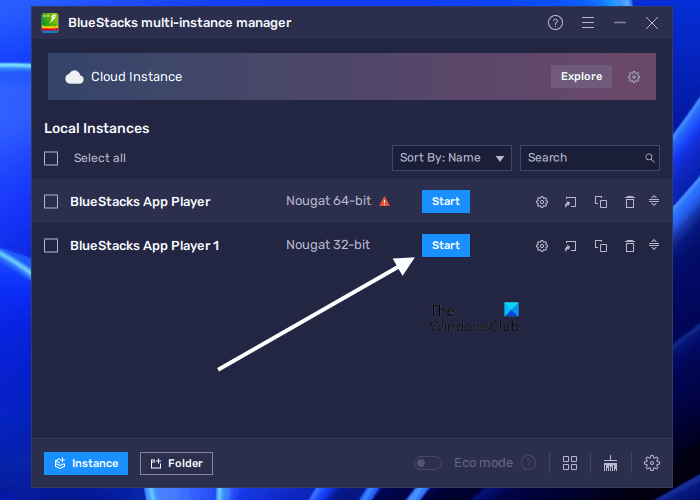
Task: Click the search magnifier icon
Action: click(x=650, y=158)
